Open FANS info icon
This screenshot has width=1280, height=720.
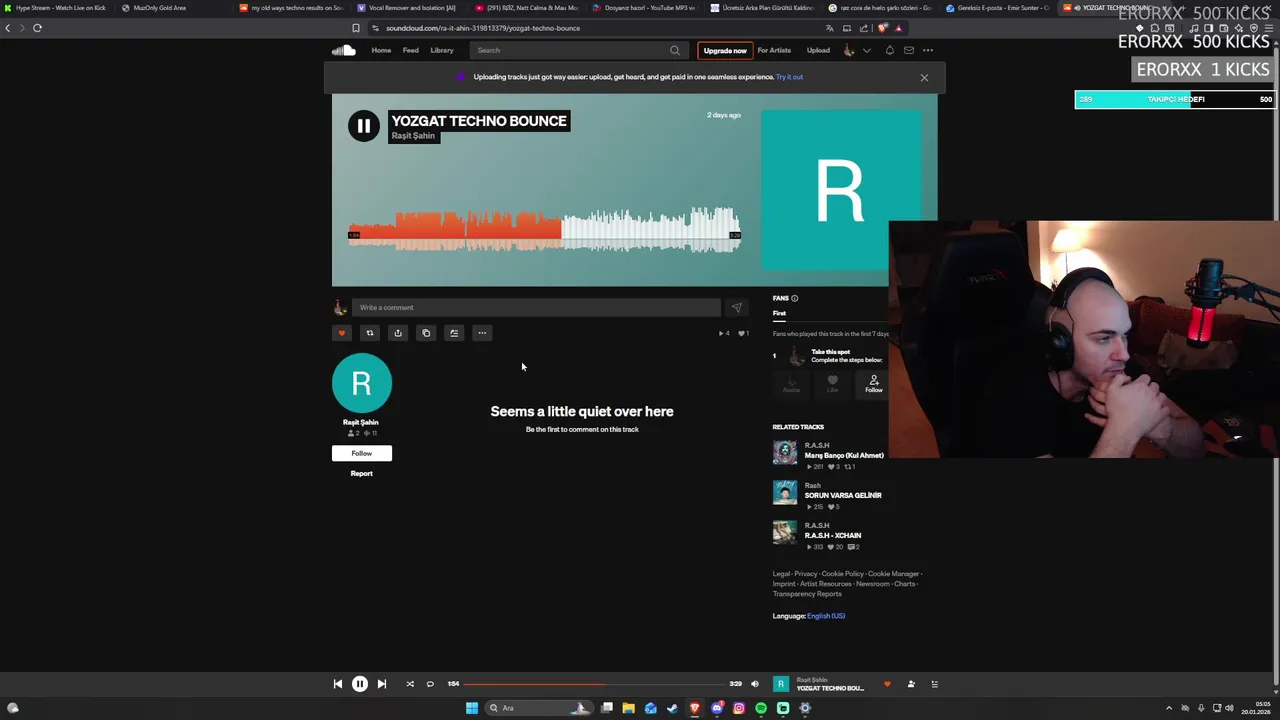[x=795, y=298]
